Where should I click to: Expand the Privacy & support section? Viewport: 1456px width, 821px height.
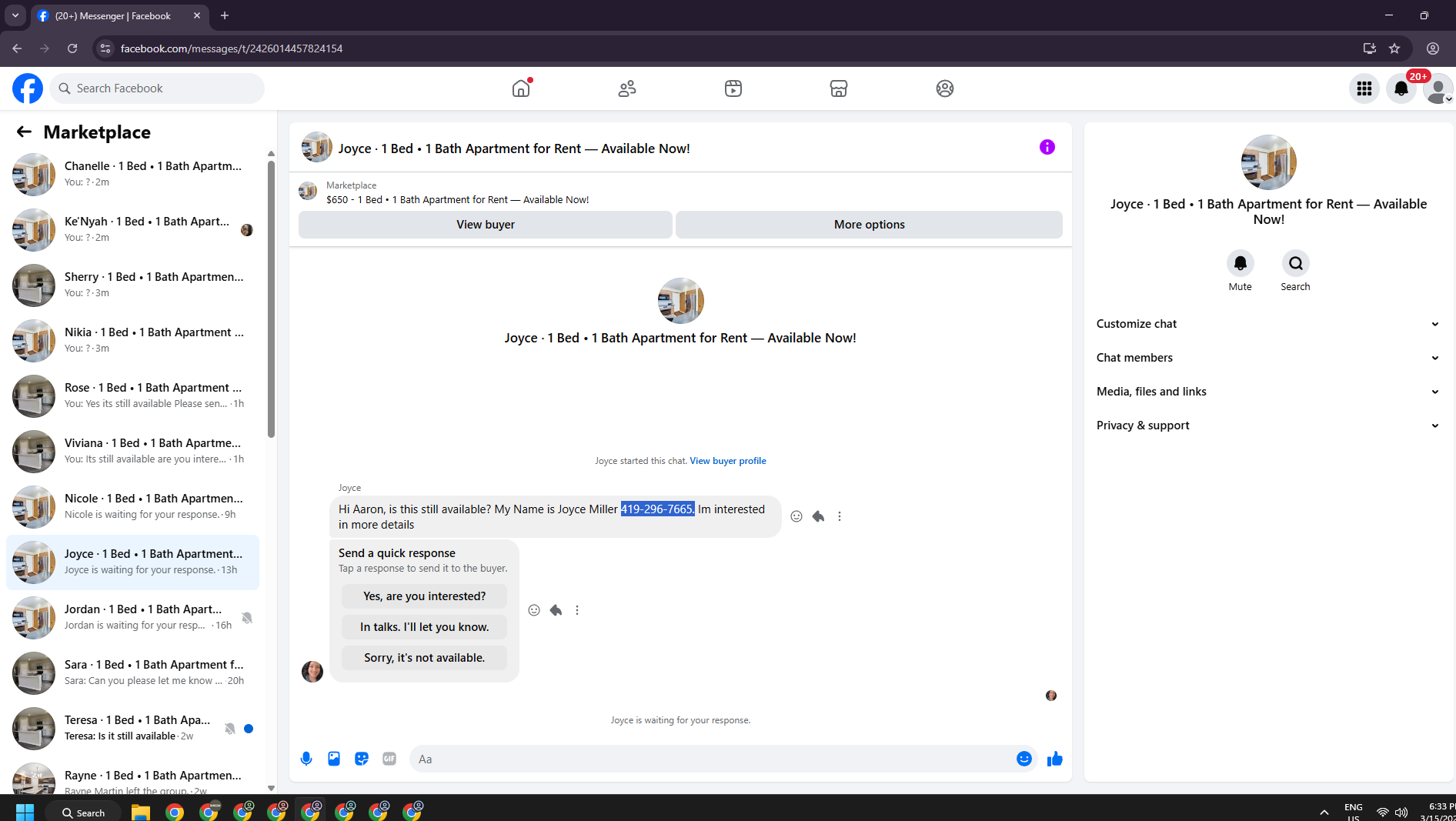(x=1268, y=426)
